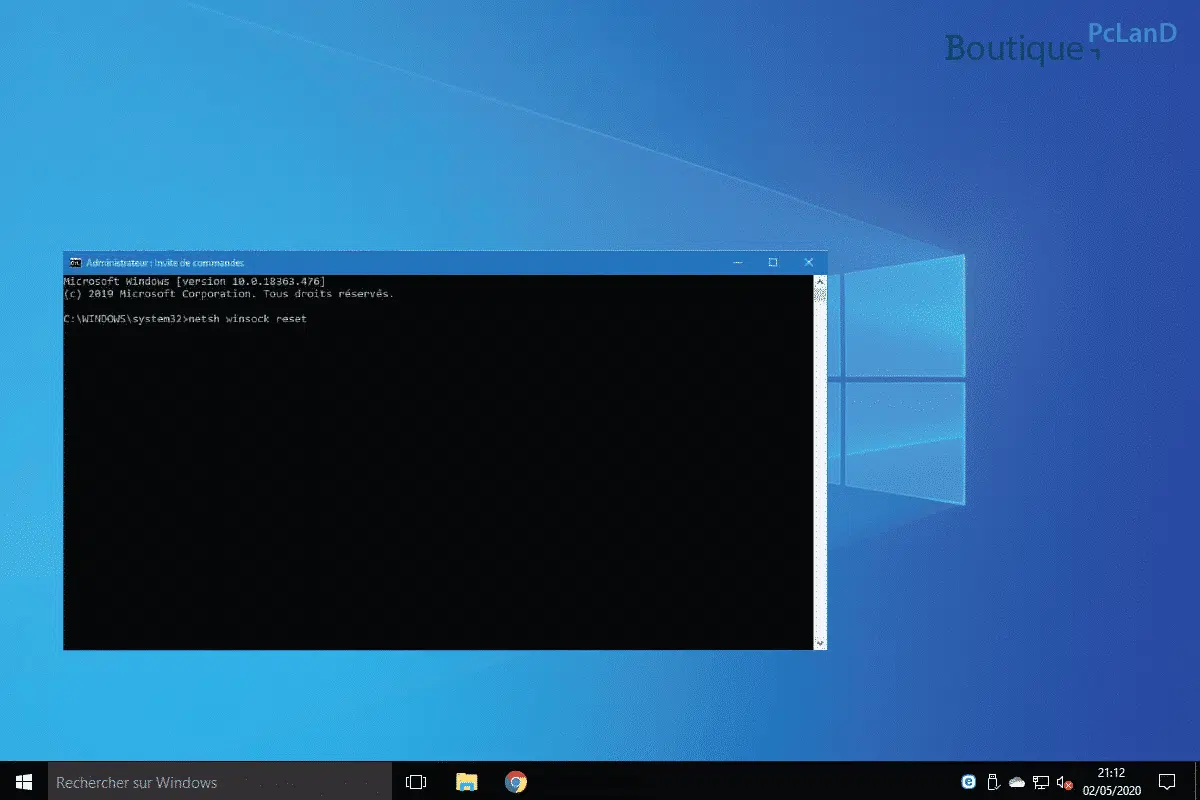Open the OneDrive cloud tray icon
Screen dimensions: 1200x800
pyautogui.click(x=1017, y=782)
